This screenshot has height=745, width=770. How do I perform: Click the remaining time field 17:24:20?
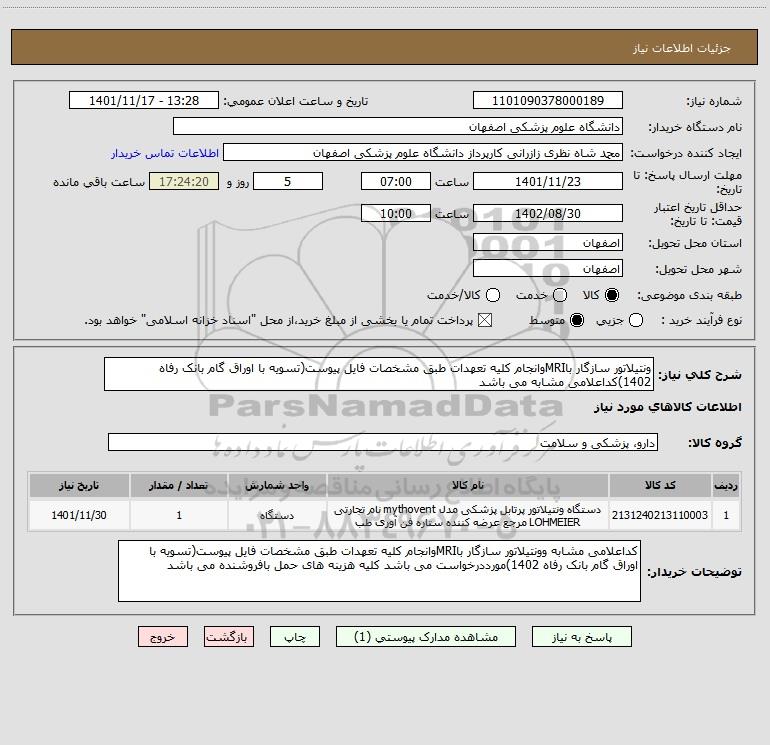point(184,181)
